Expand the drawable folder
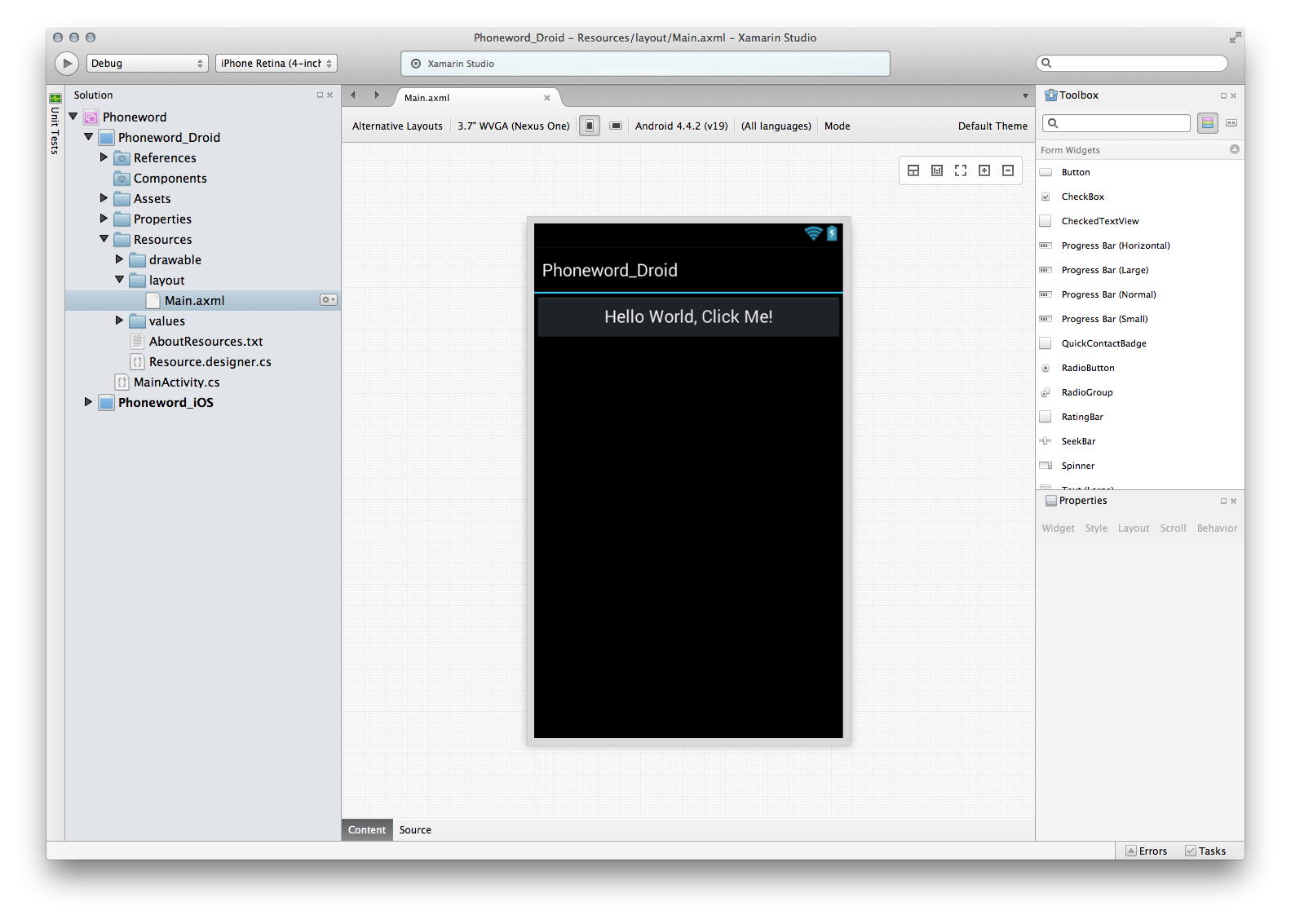Image resolution: width=1291 pixels, height=924 pixels. [x=119, y=259]
